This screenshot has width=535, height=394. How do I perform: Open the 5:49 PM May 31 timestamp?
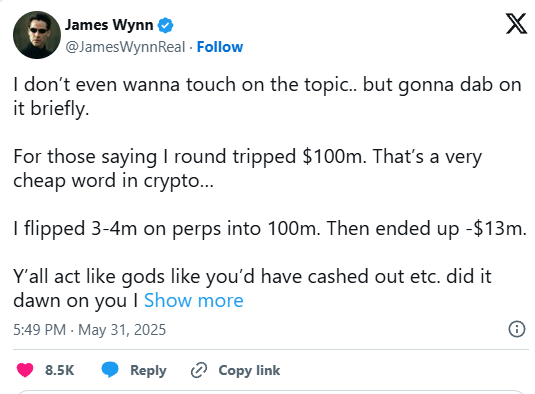(89, 330)
